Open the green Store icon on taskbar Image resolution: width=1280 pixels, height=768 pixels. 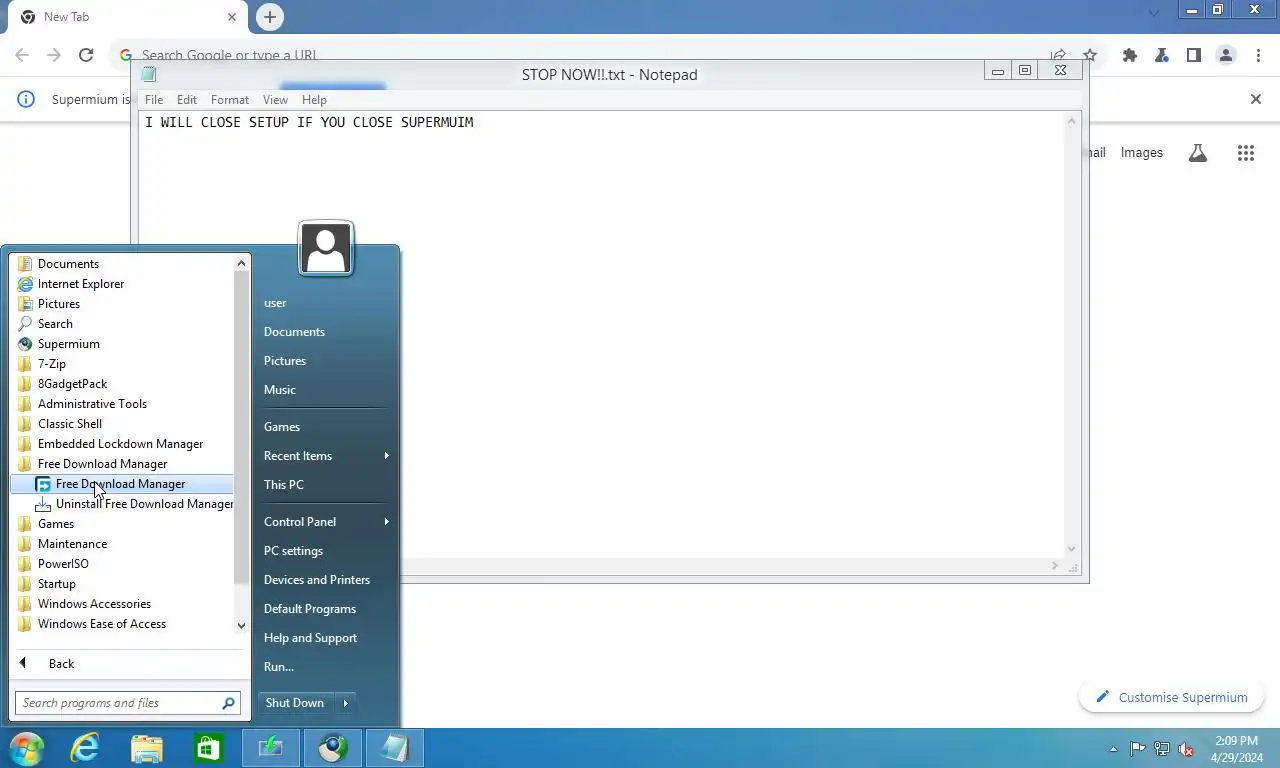pyautogui.click(x=209, y=748)
